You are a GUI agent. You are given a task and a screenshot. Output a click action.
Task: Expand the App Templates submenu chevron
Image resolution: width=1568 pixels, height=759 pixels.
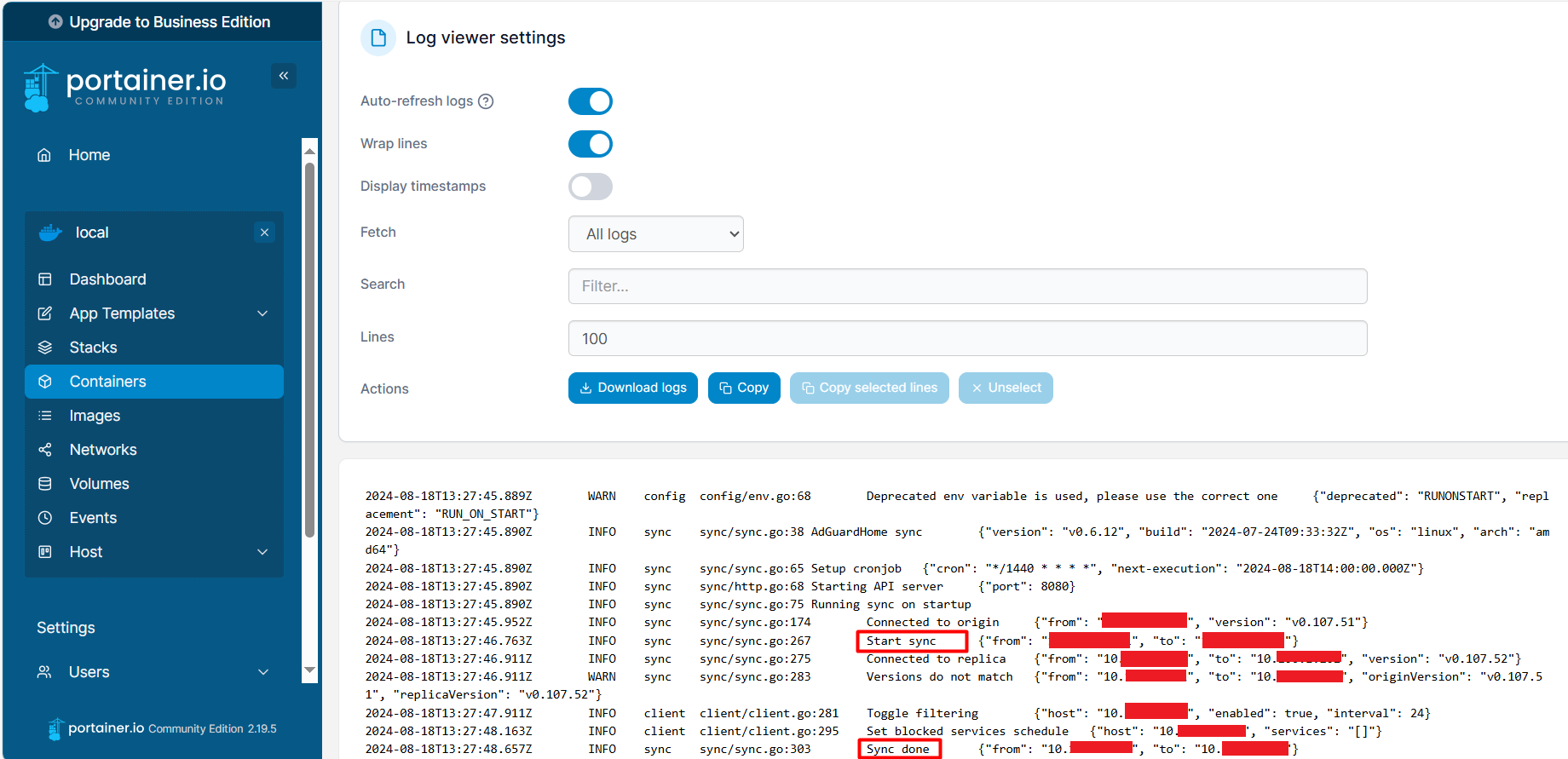pyautogui.click(x=262, y=313)
